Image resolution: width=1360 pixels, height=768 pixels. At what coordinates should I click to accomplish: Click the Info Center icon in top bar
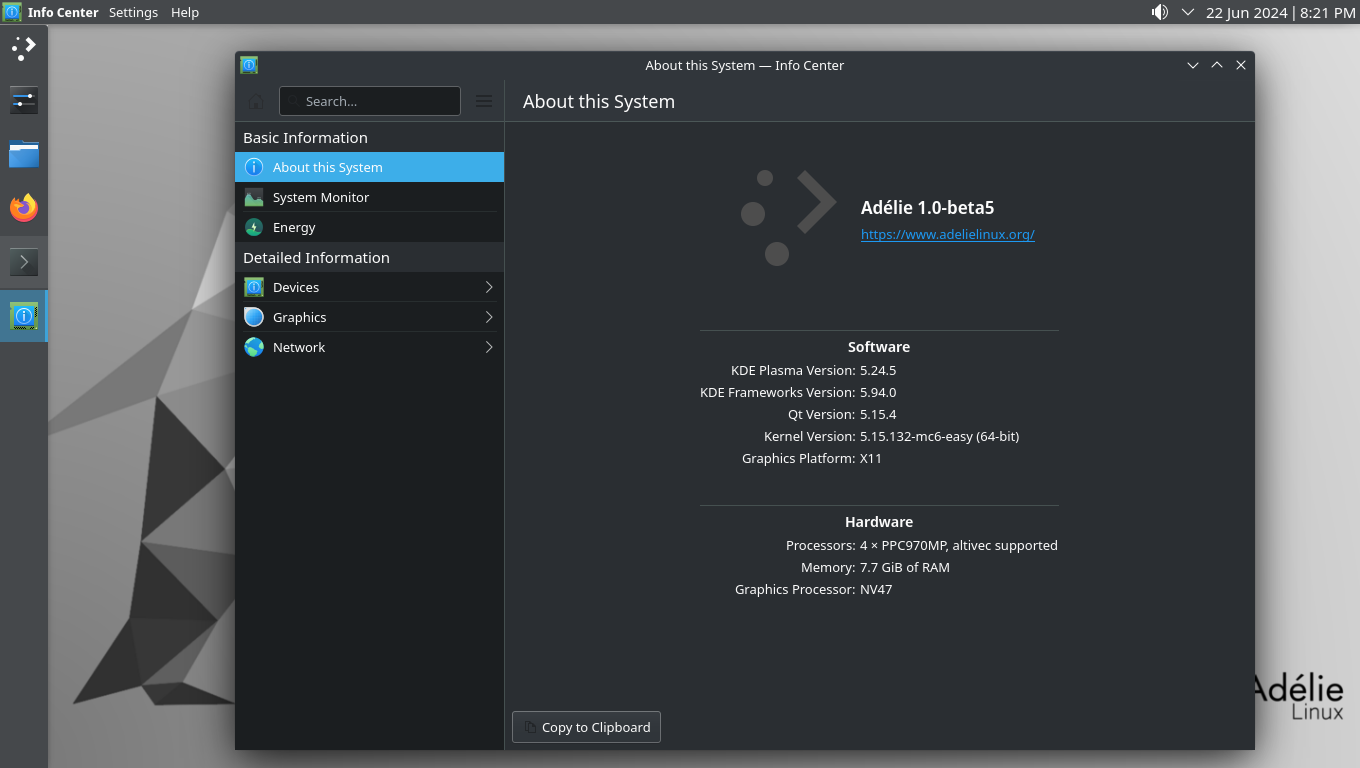click(x=12, y=12)
